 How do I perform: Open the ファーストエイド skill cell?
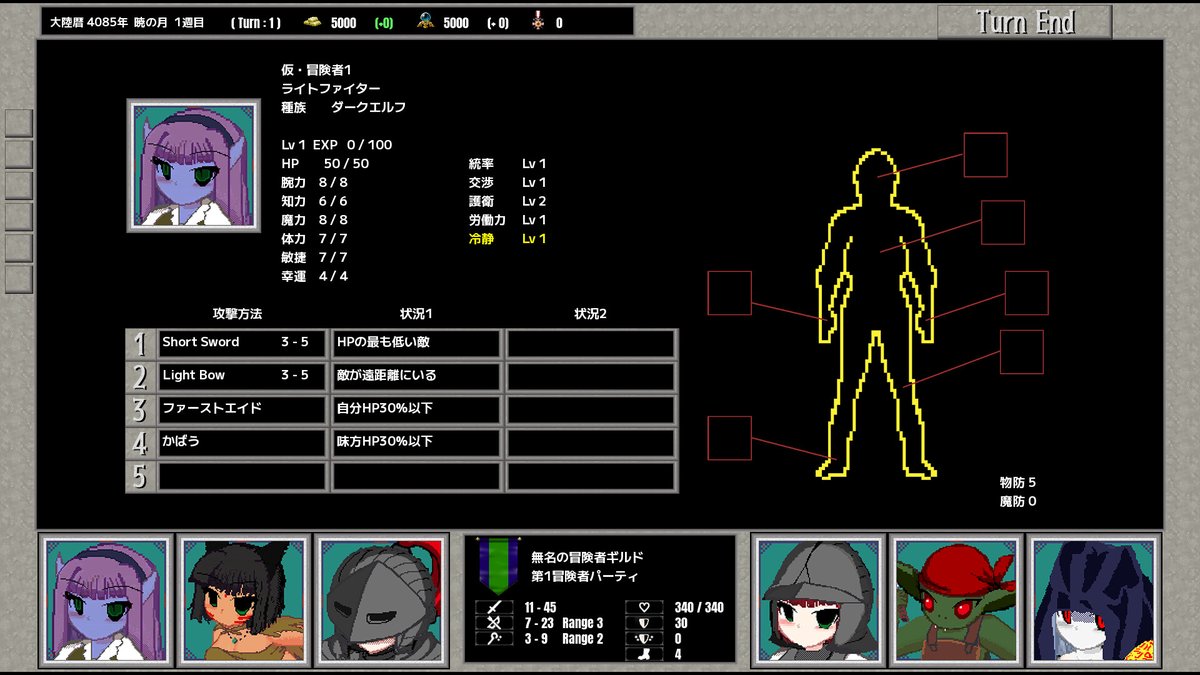click(242, 409)
